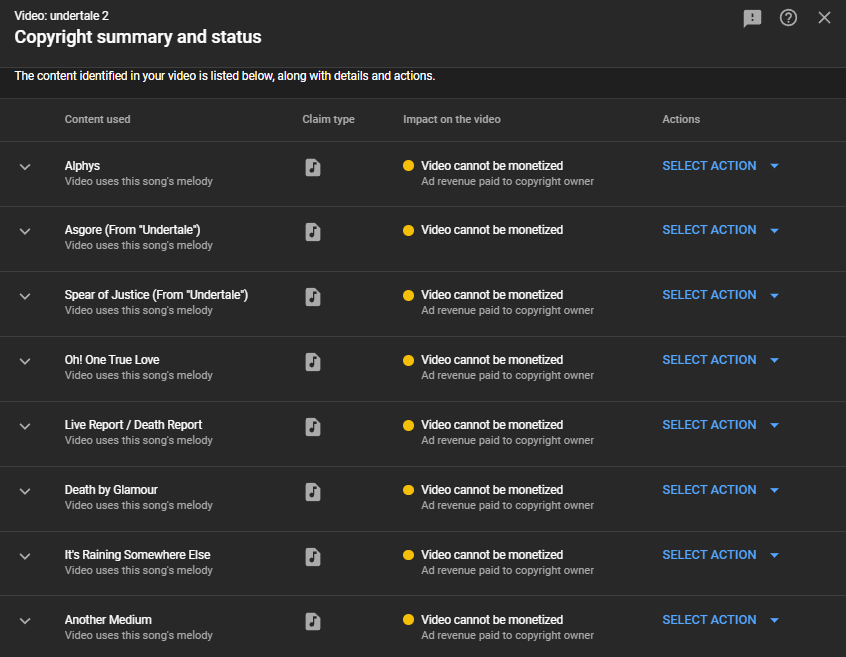This screenshot has width=846, height=657.
Task: Click the Spear of Justice song title
Action: (156, 295)
